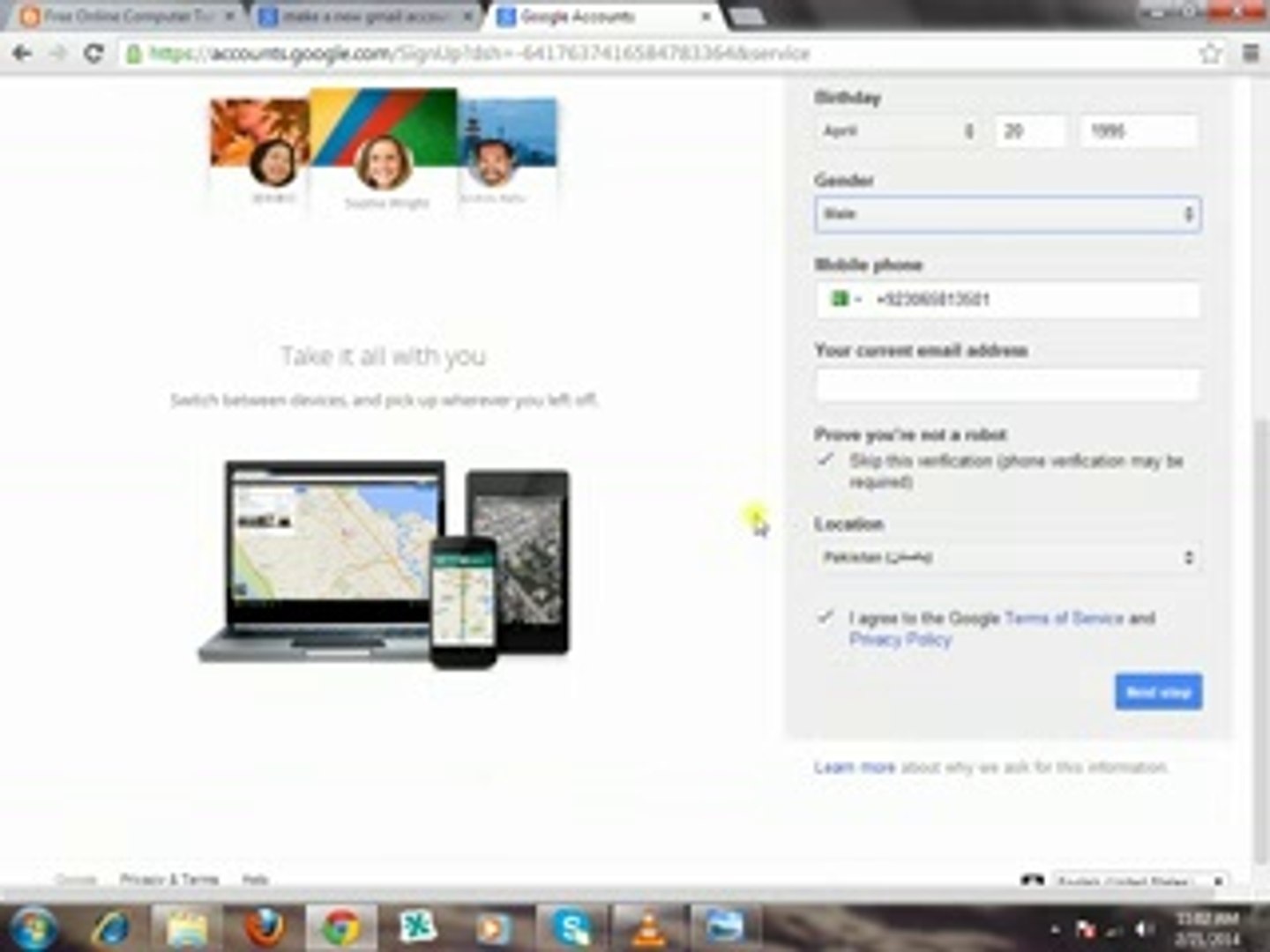Image resolution: width=1270 pixels, height=952 pixels.
Task: Open a new tab with the new-tab button
Action: tap(747, 17)
